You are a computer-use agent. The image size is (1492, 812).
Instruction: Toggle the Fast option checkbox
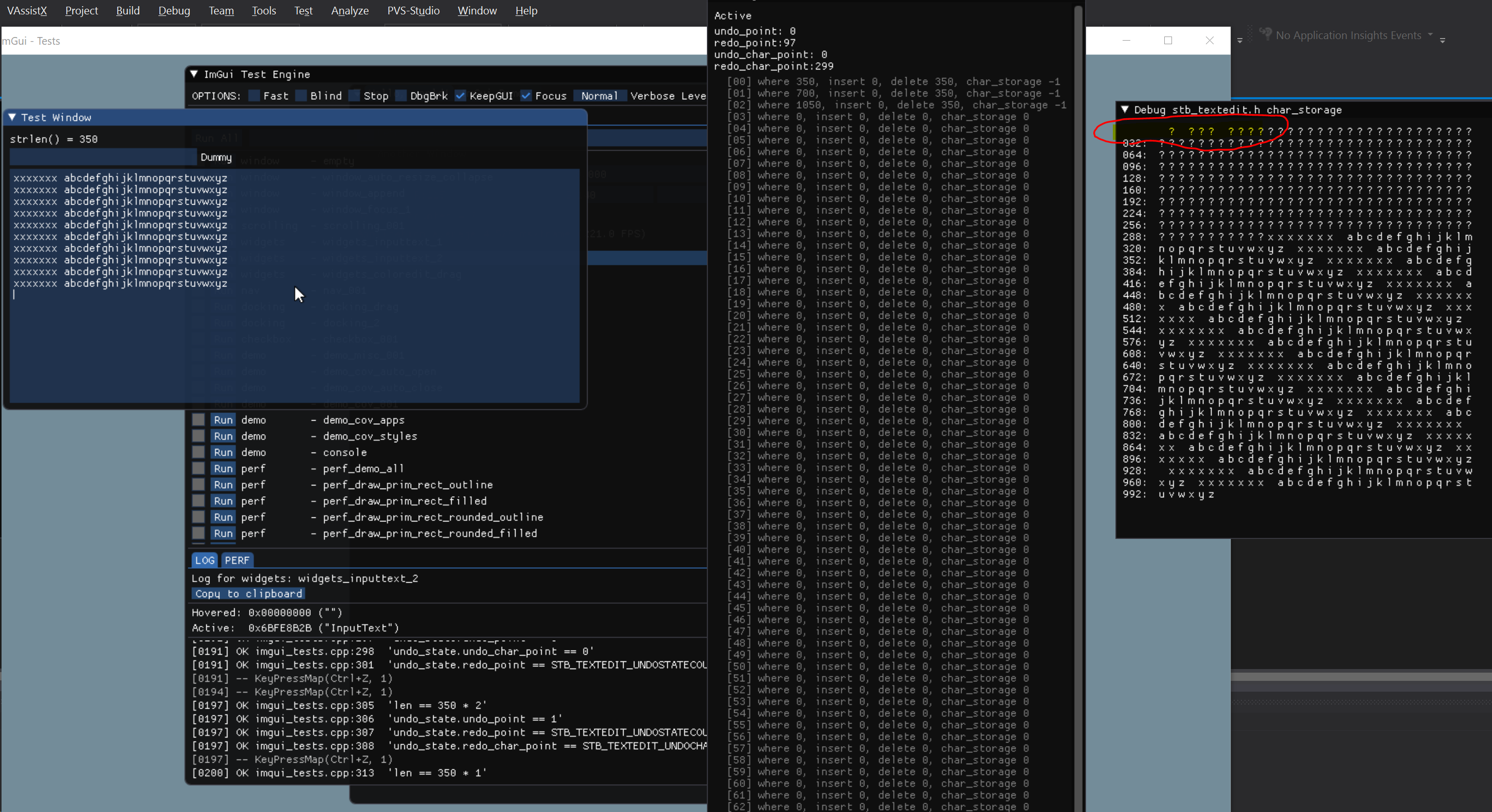[255, 96]
